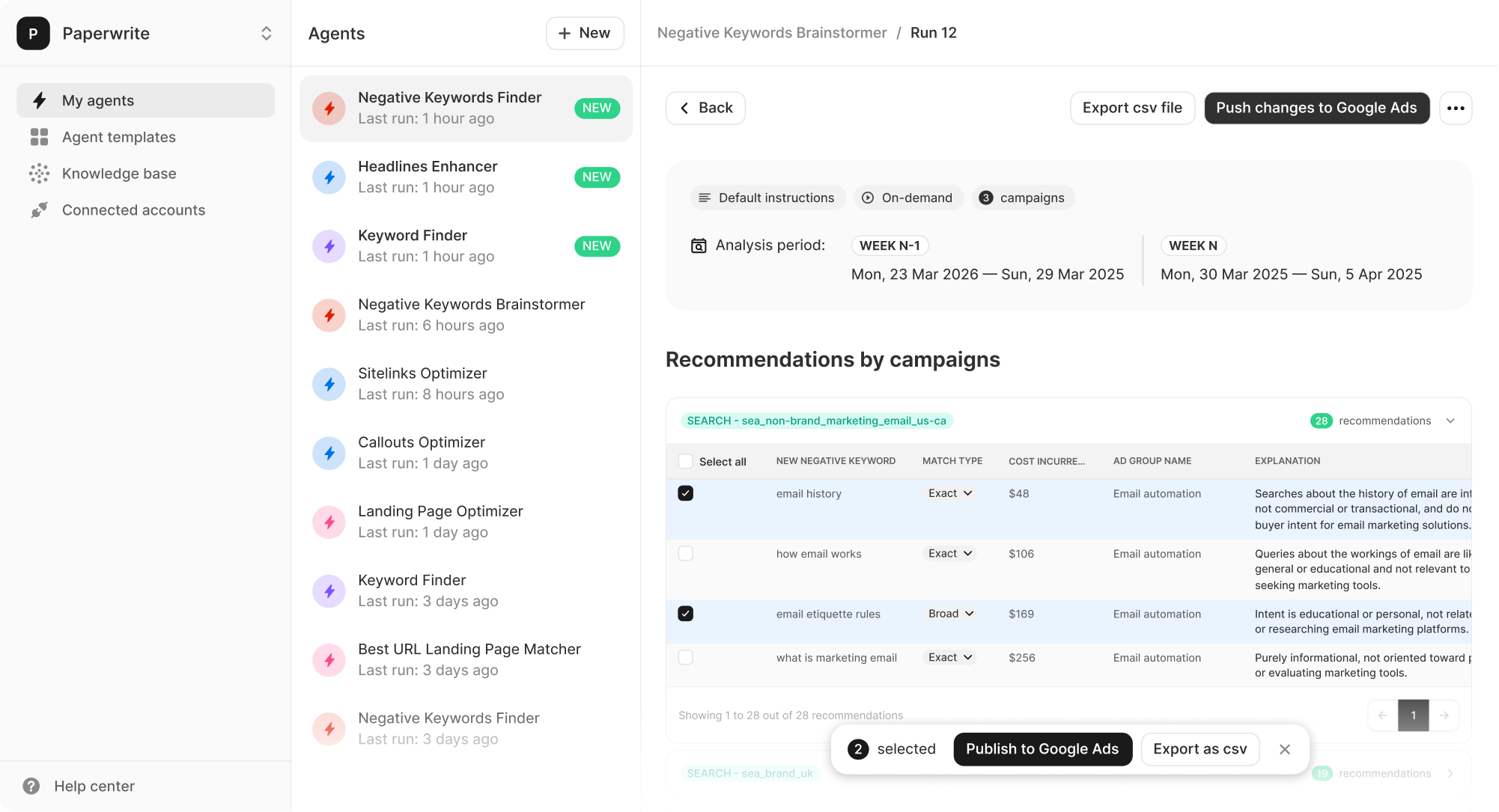Click the Agent templates grid icon
This screenshot has width=1499, height=812.
[39, 137]
